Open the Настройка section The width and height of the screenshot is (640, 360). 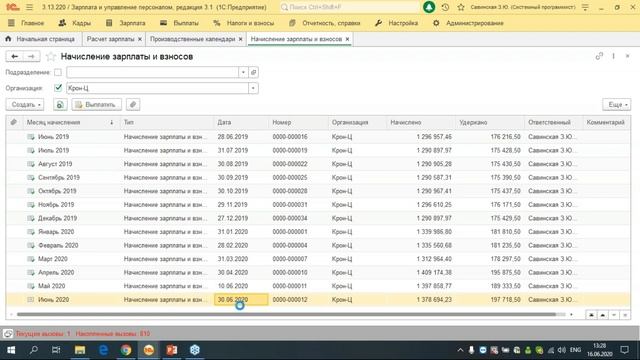tap(396, 23)
